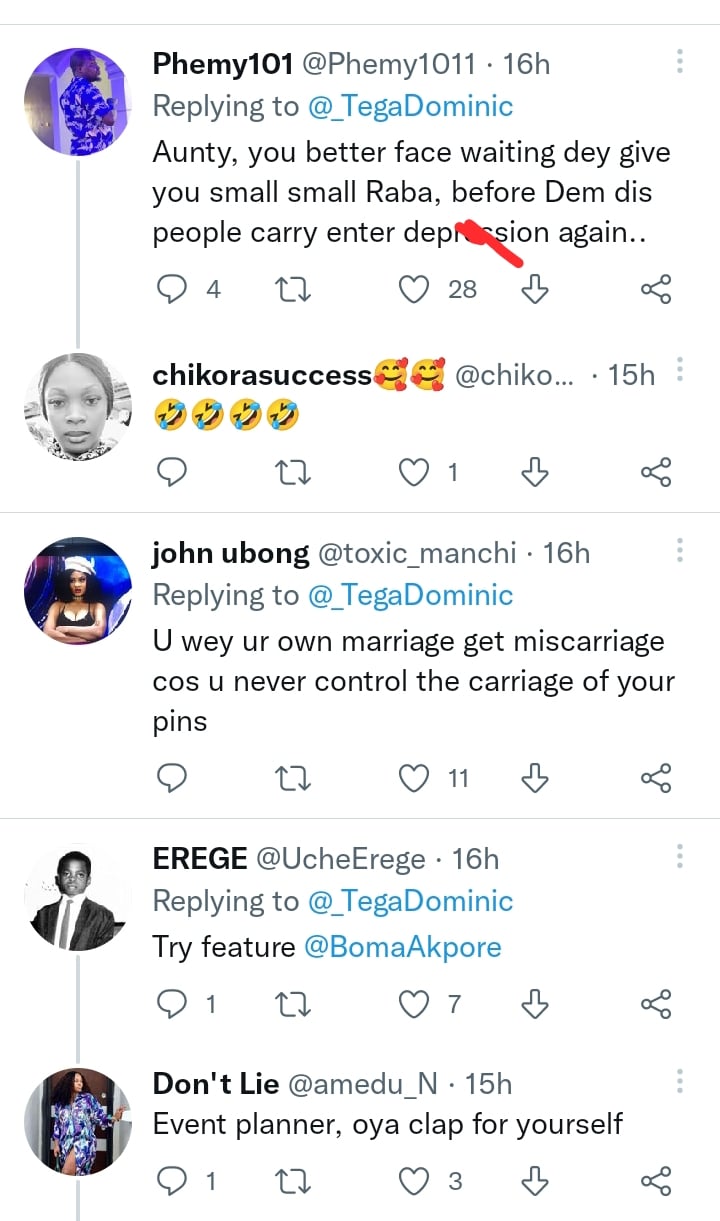This screenshot has width=720, height=1221.
Task: Open more options menu on EREGE's tweet
Action: pyautogui.click(x=680, y=857)
